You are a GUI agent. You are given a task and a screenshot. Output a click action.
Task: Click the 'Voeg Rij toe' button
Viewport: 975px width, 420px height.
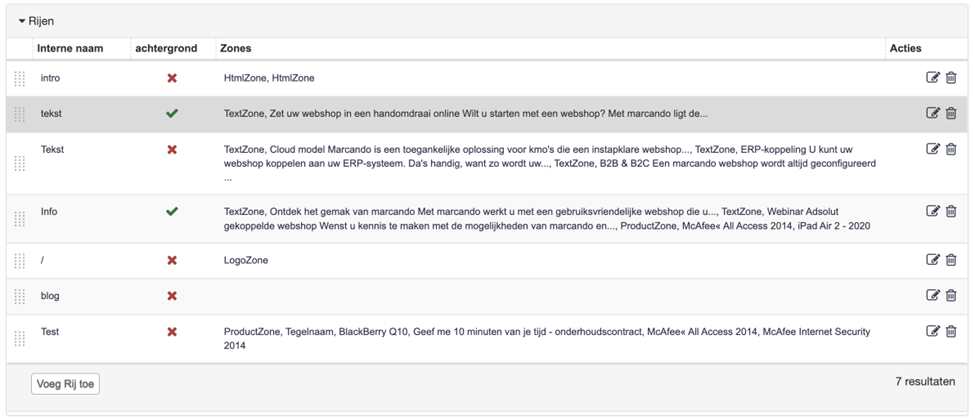pos(65,384)
